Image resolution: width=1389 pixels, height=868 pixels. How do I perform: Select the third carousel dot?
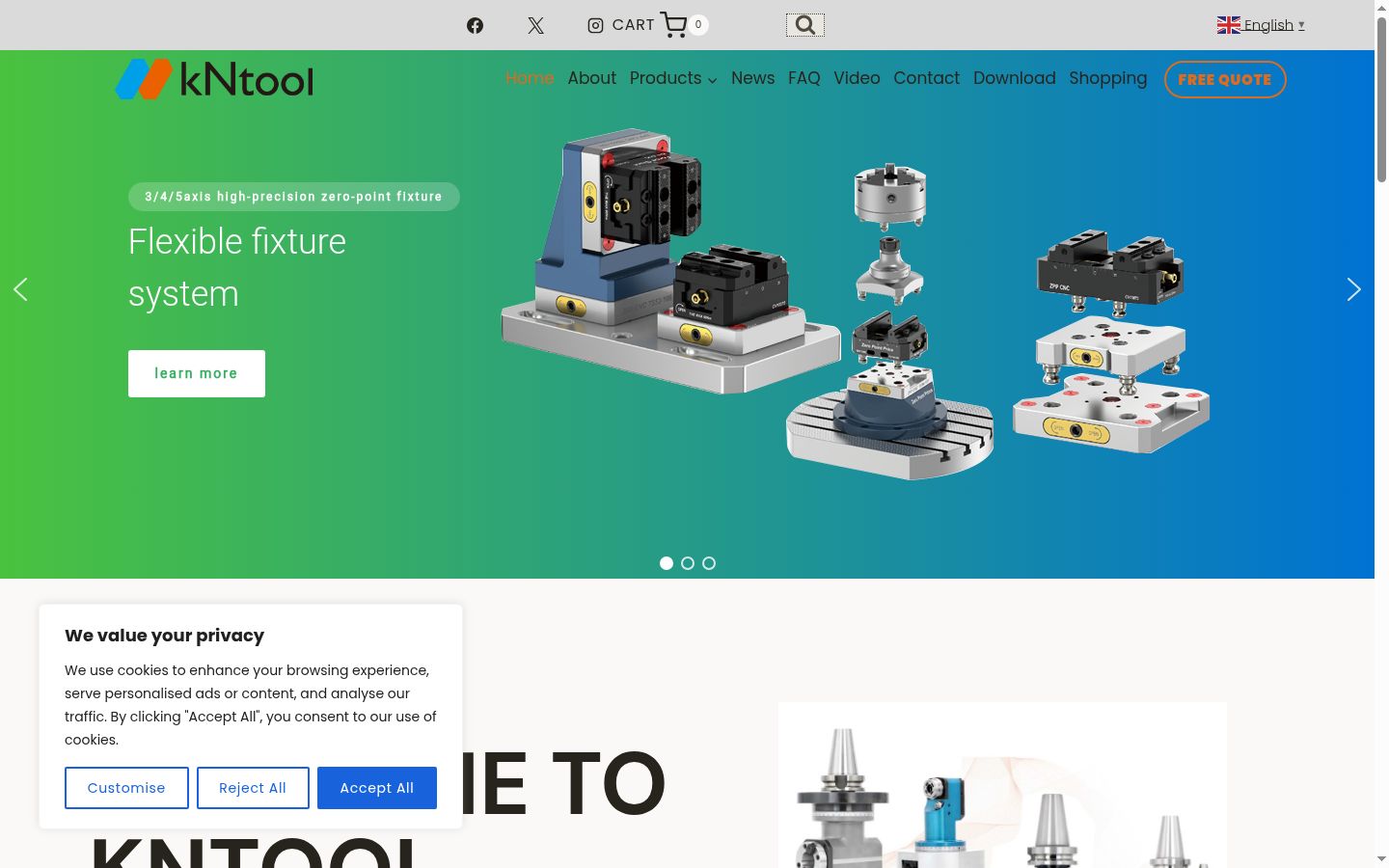(x=709, y=563)
